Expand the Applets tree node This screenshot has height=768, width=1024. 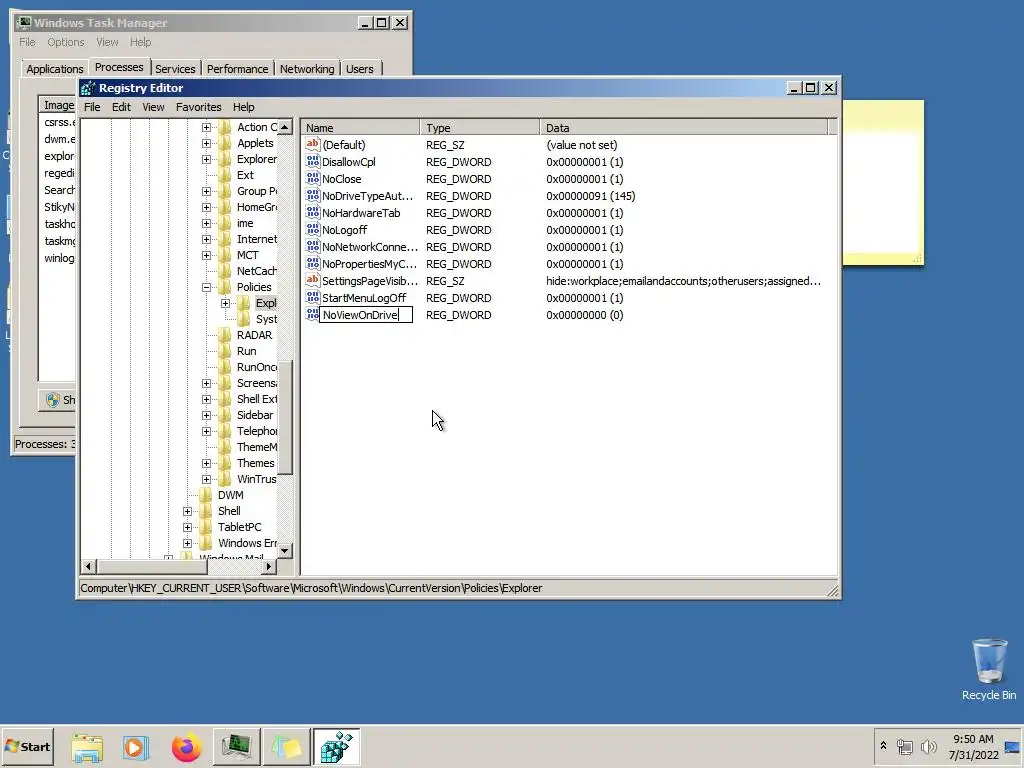[x=206, y=143]
